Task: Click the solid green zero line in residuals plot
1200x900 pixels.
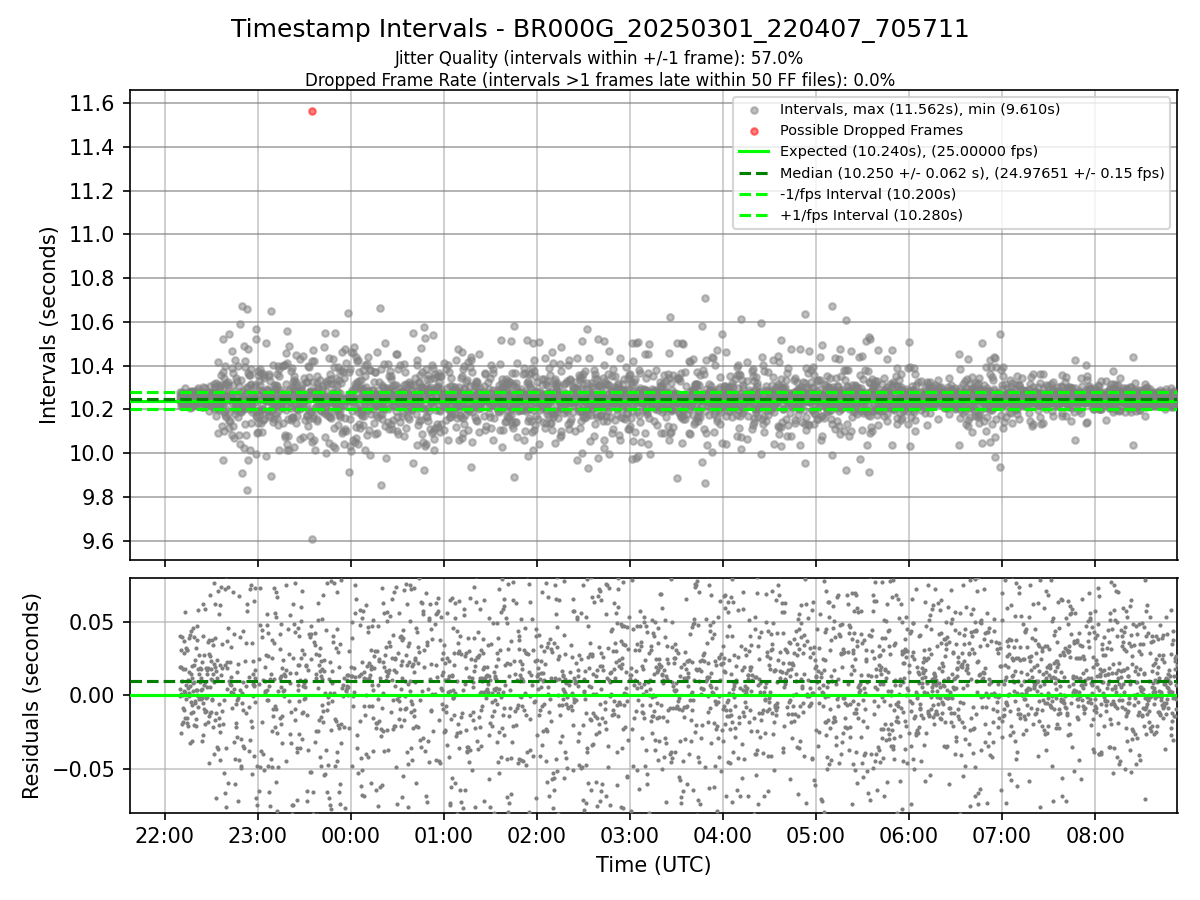Action: (x=653, y=695)
